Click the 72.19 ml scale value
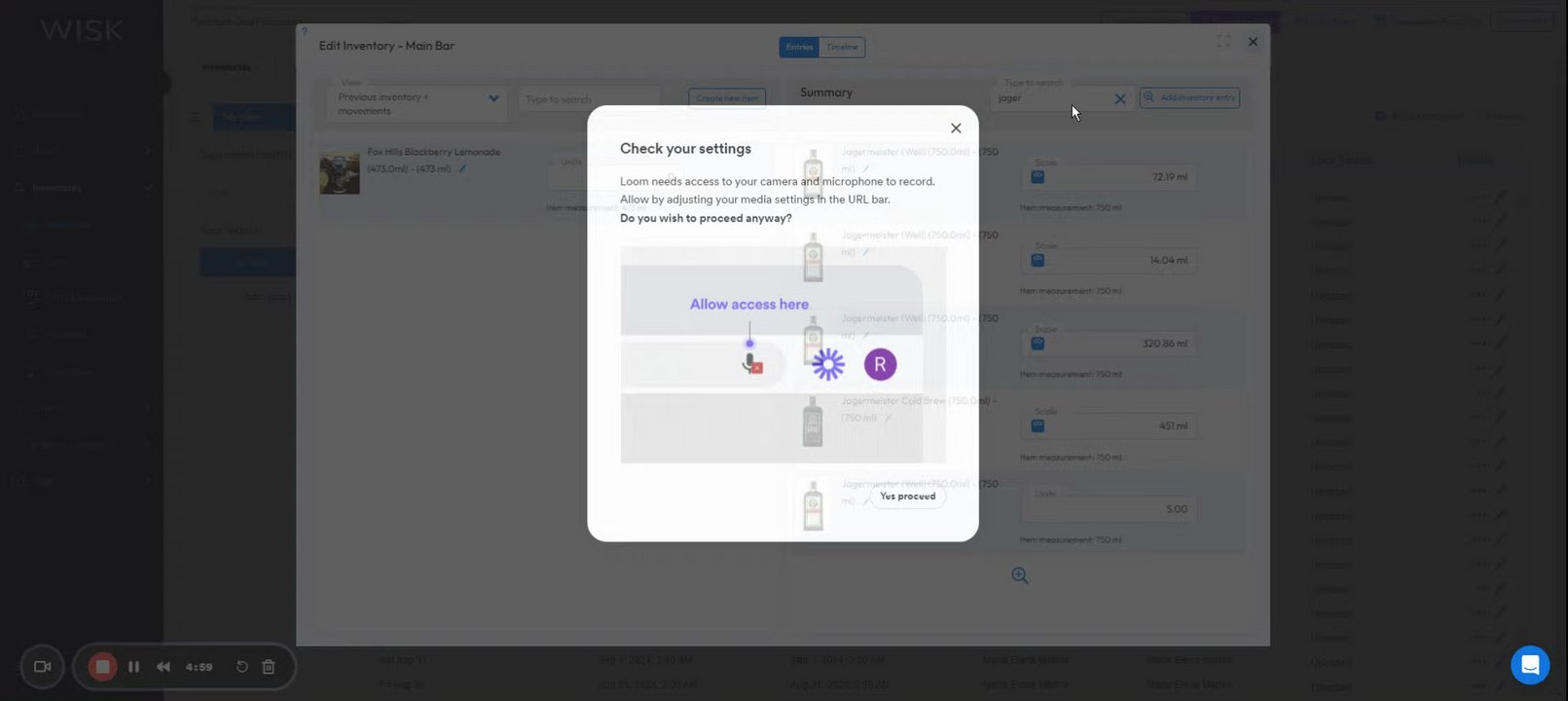The height and width of the screenshot is (701, 1568). pos(1169,177)
